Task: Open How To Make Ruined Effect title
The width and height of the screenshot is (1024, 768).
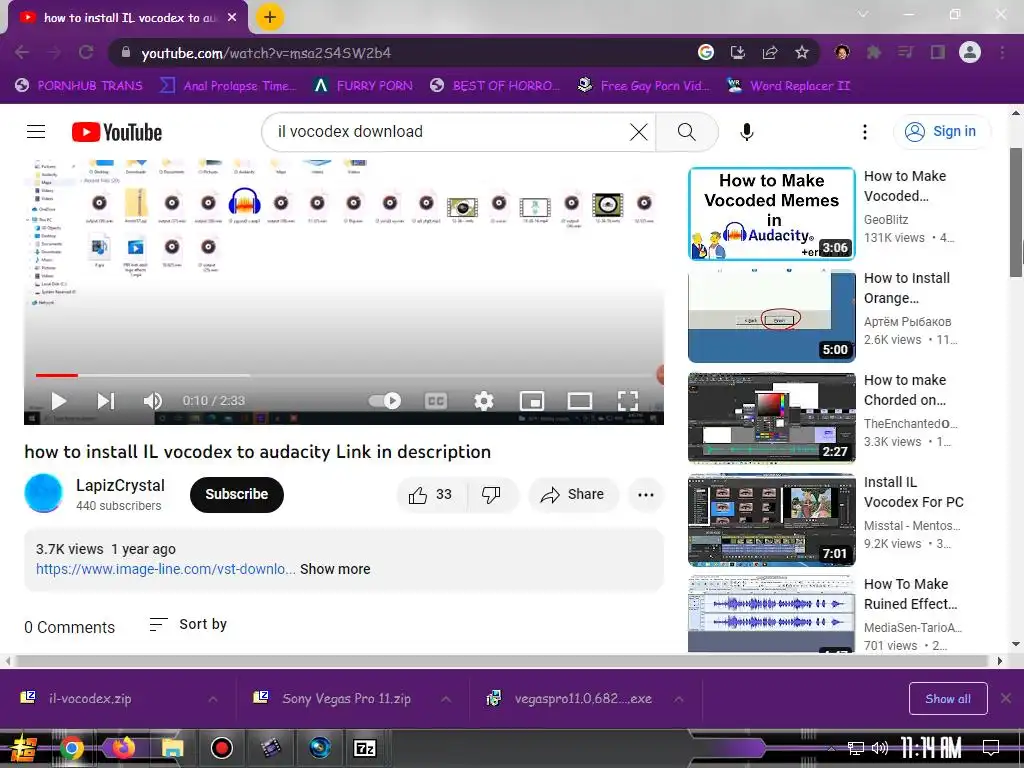Action: 910,594
